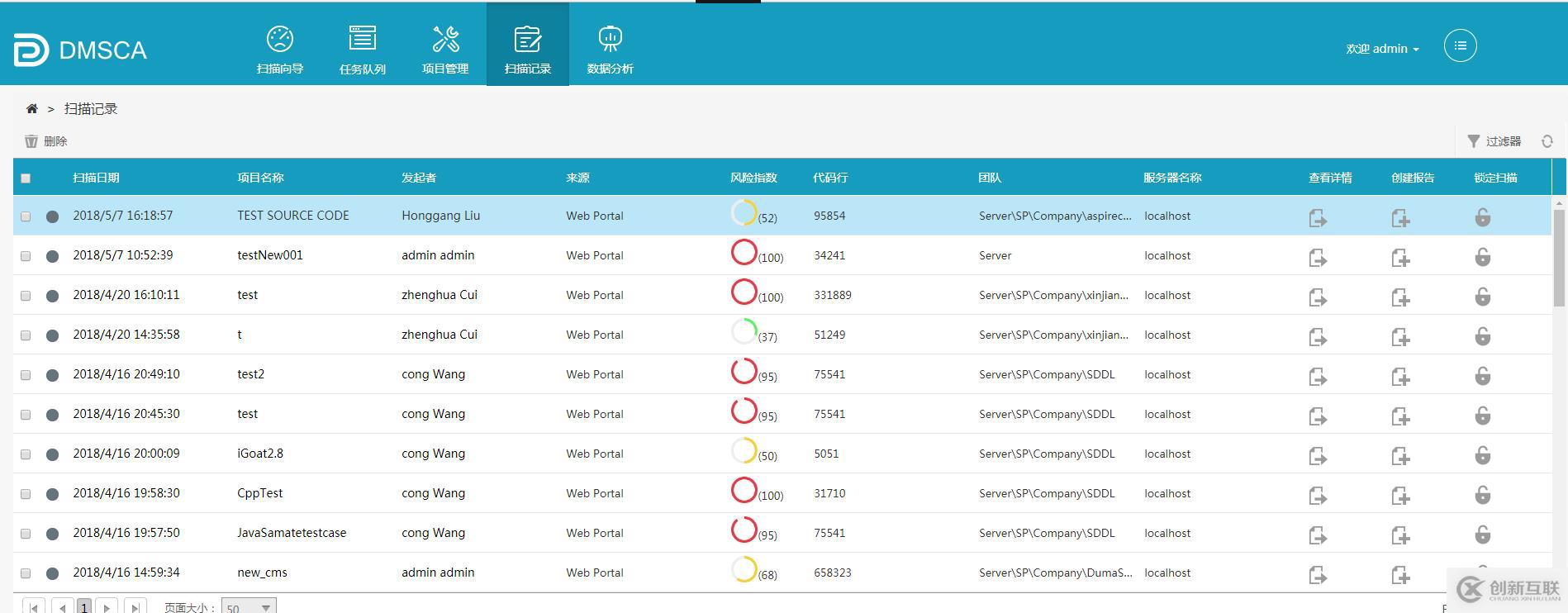
Task: Check the iGoat2.8 row checkbox
Action: 26,454
